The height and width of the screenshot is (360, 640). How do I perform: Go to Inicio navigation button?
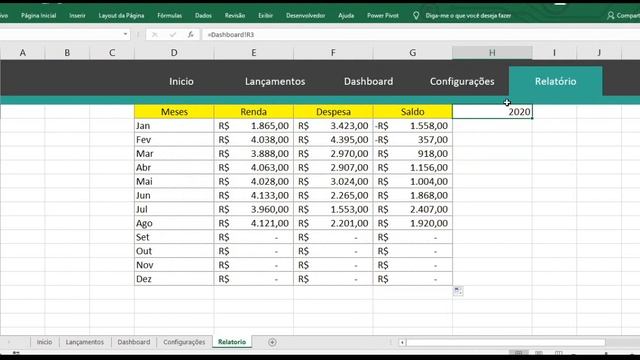click(181, 81)
